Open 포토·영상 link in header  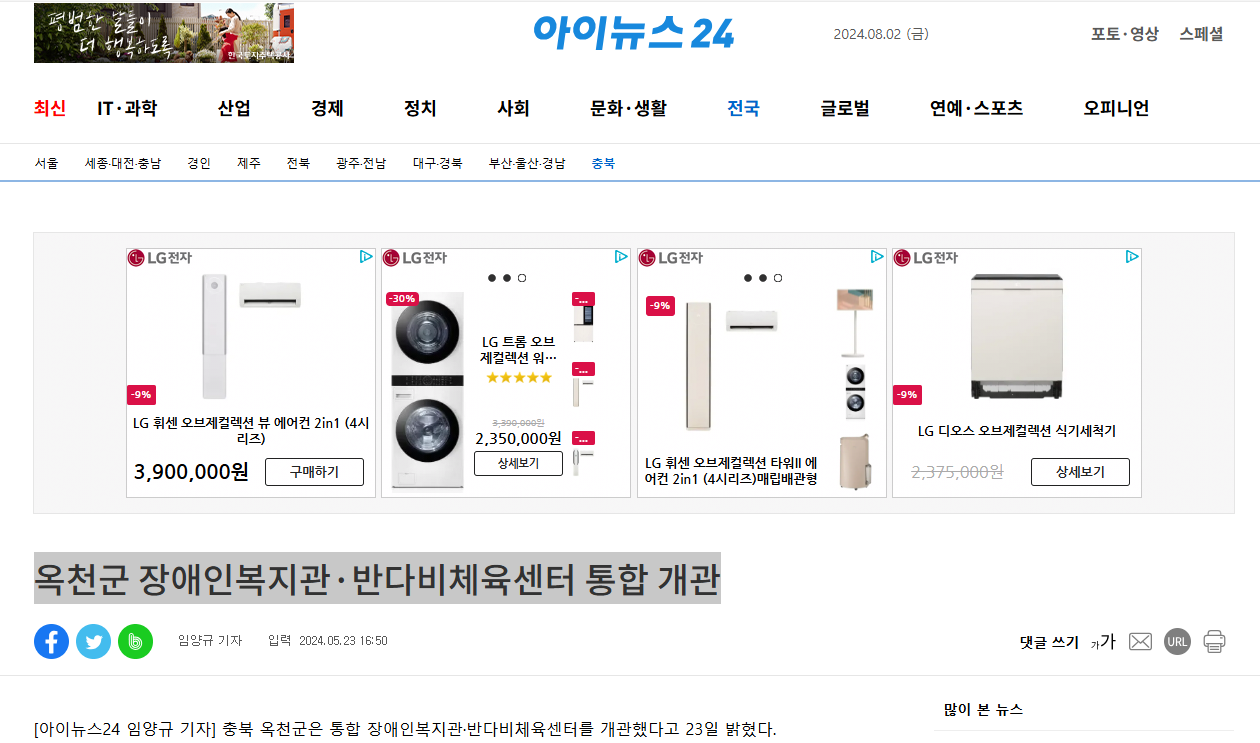click(x=1125, y=33)
